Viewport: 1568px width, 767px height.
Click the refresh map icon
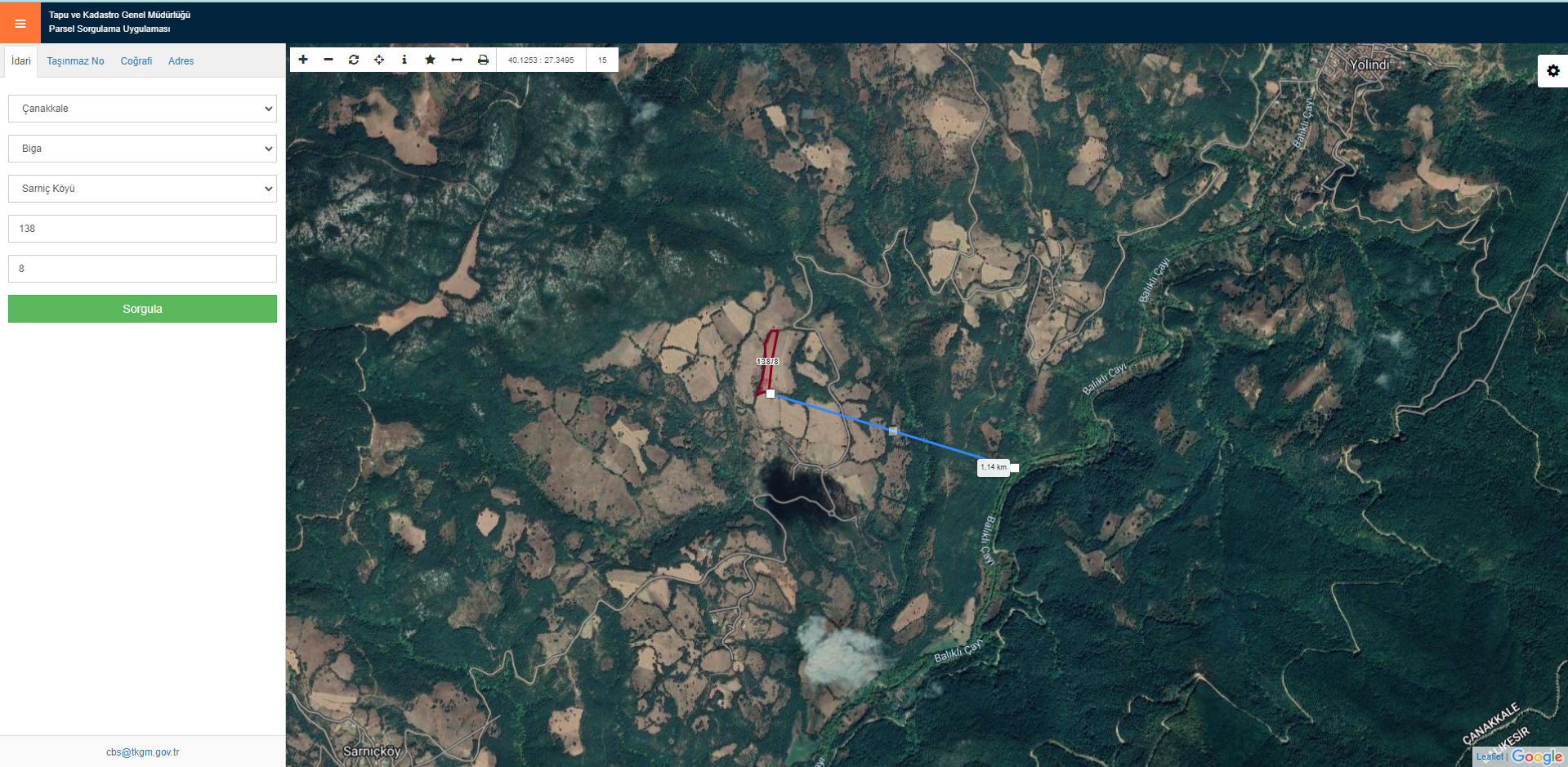point(354,60)
